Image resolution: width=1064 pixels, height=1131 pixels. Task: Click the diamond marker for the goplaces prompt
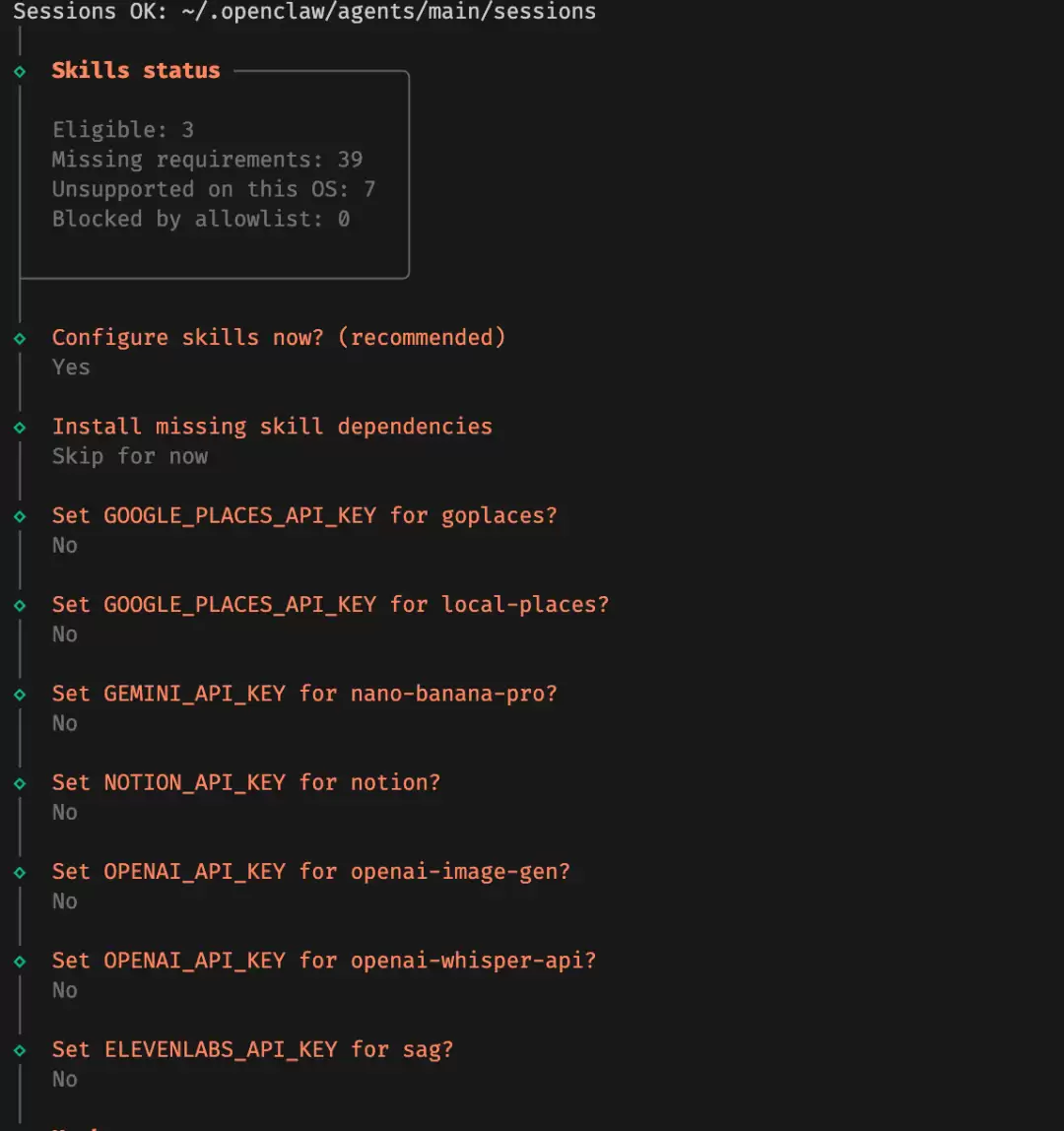pos(20,515)
